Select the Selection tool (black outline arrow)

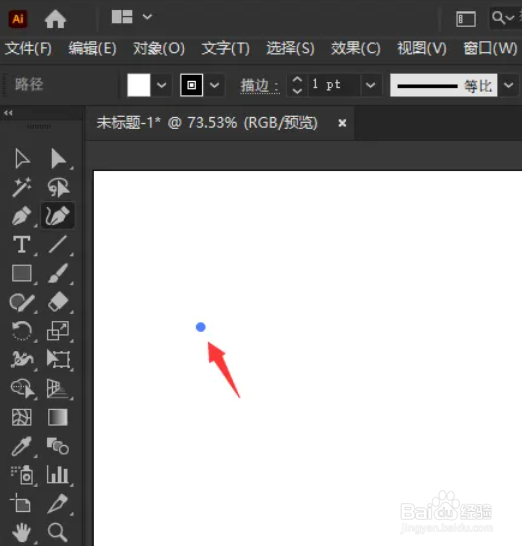click(22, 159)
